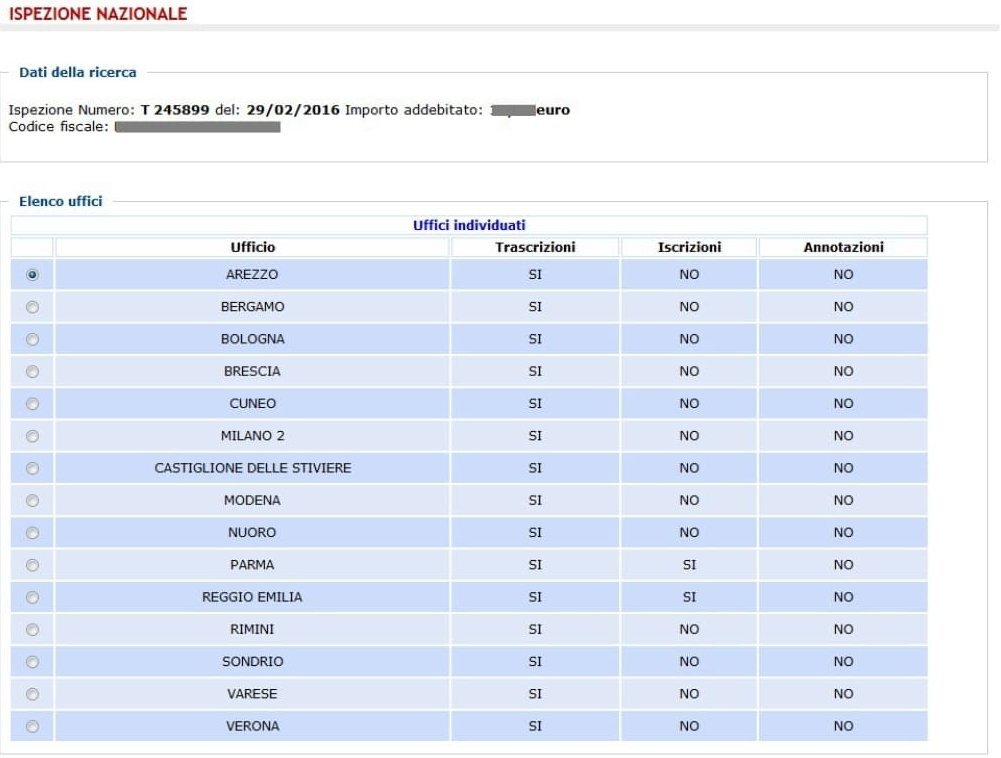Select the PARMA radio button
1001x758 pixels.
[32, 565]
